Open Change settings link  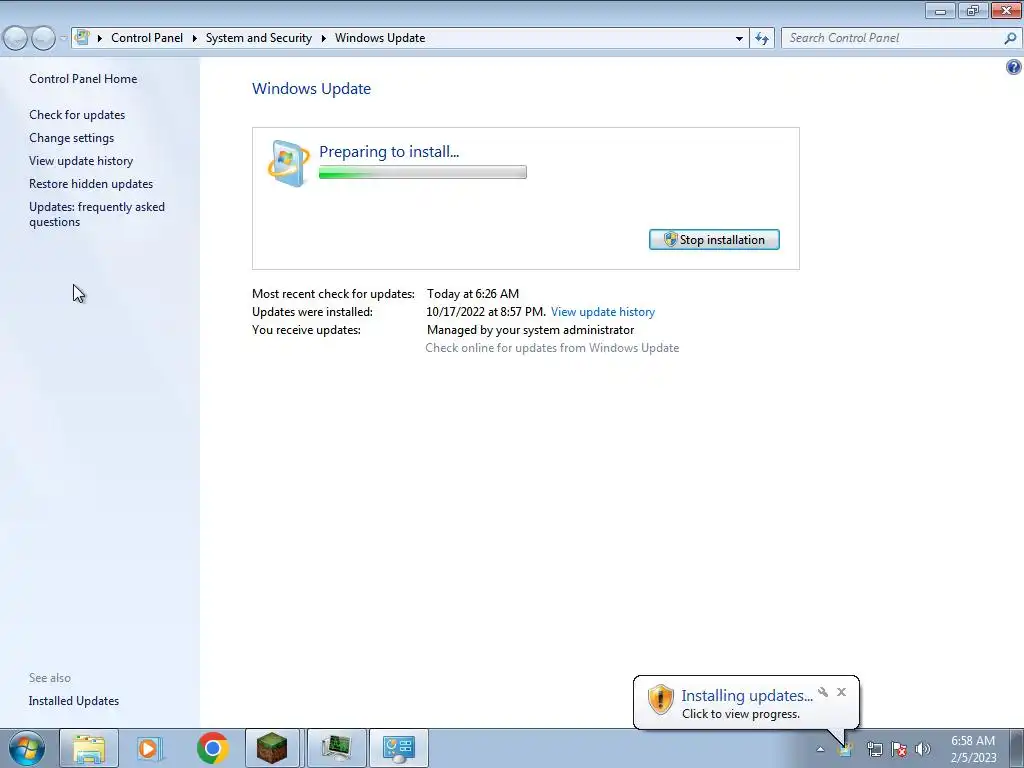point(71,138)
